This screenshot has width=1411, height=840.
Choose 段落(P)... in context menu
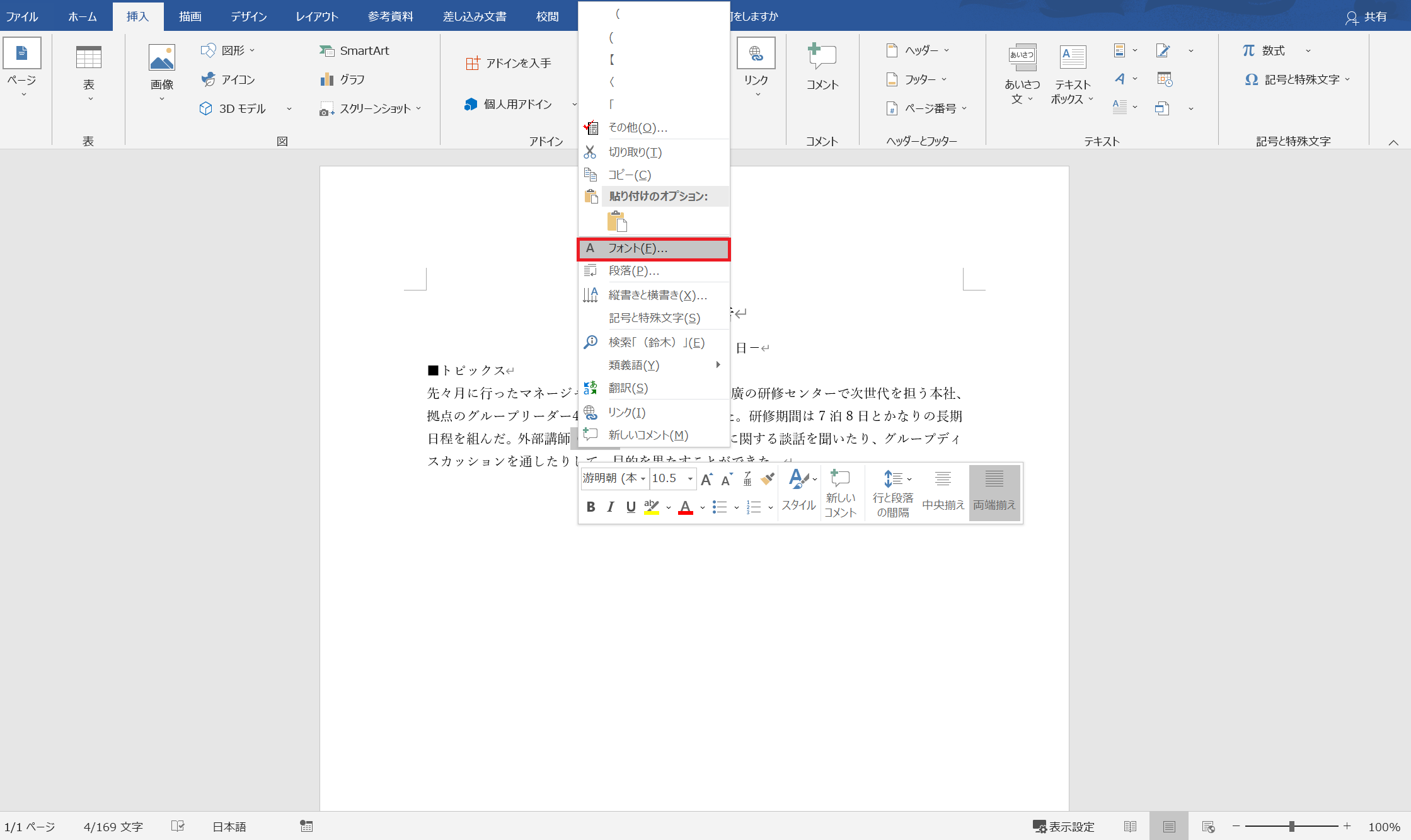click(654, 271)
